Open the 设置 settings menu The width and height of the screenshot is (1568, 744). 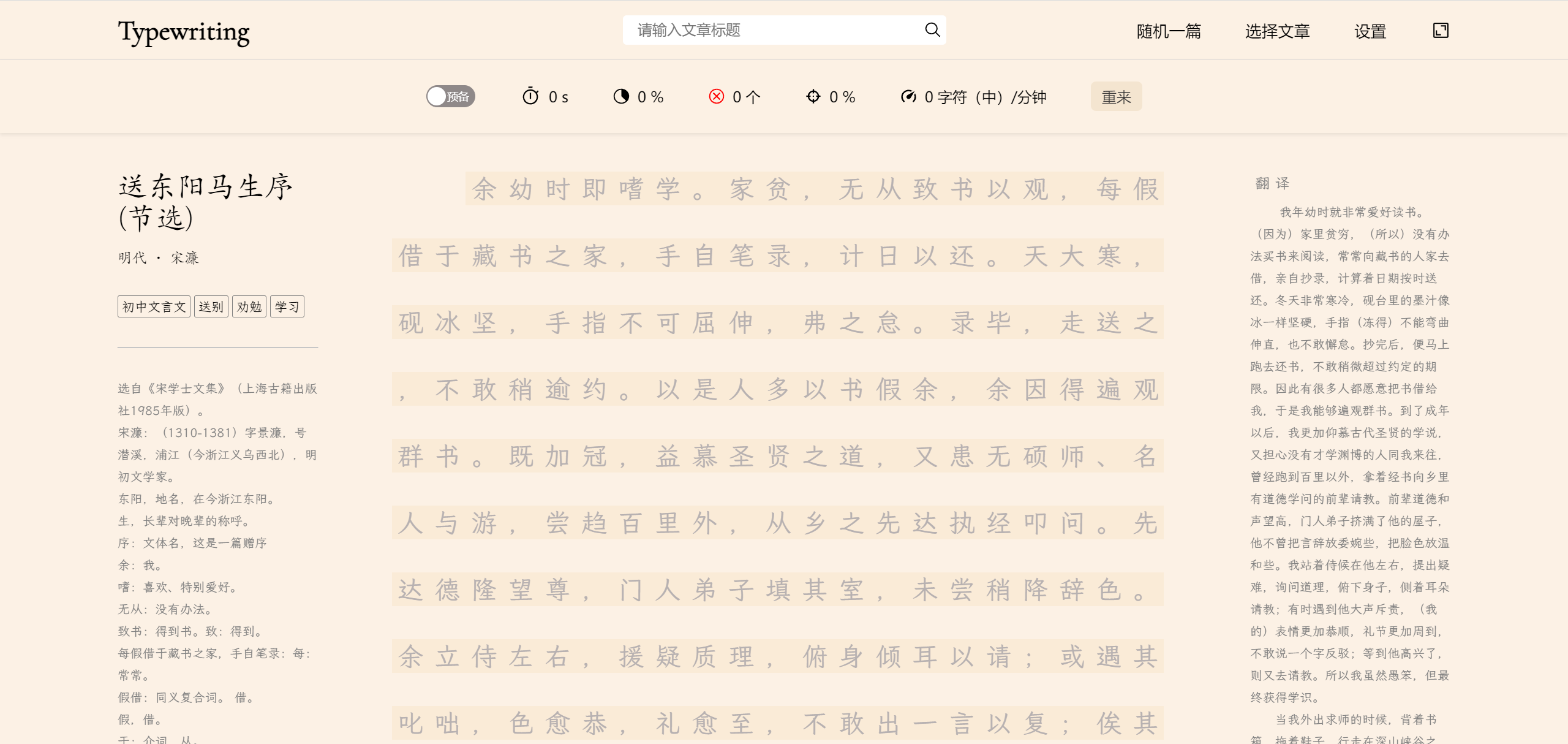tap(1370, 31)
